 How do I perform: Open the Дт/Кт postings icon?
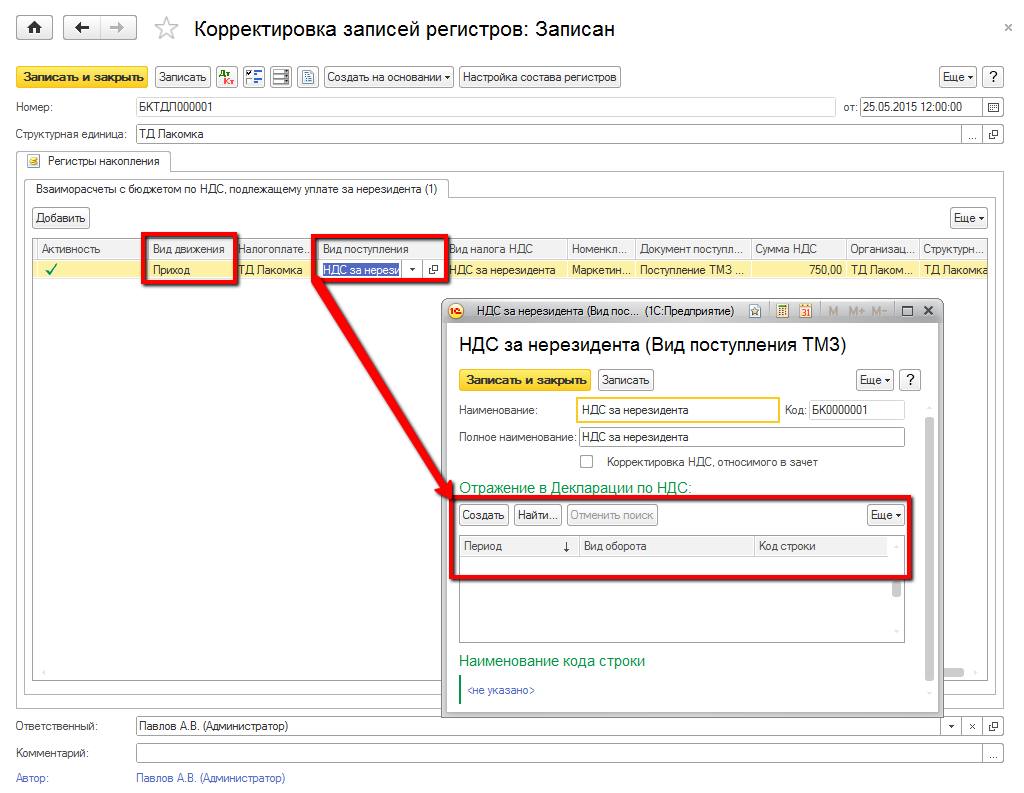[x=227, y=77]
